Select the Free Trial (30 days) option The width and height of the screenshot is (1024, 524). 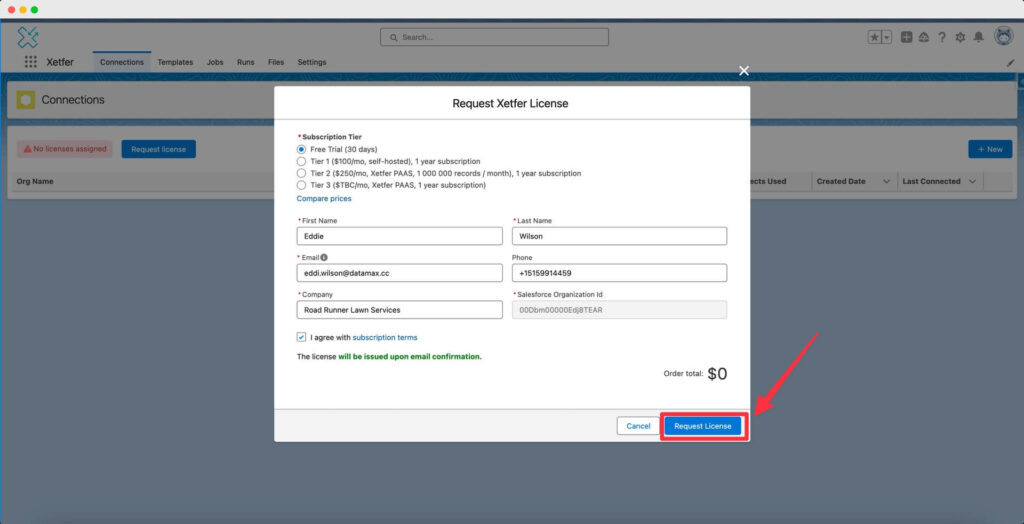point(301,150)
